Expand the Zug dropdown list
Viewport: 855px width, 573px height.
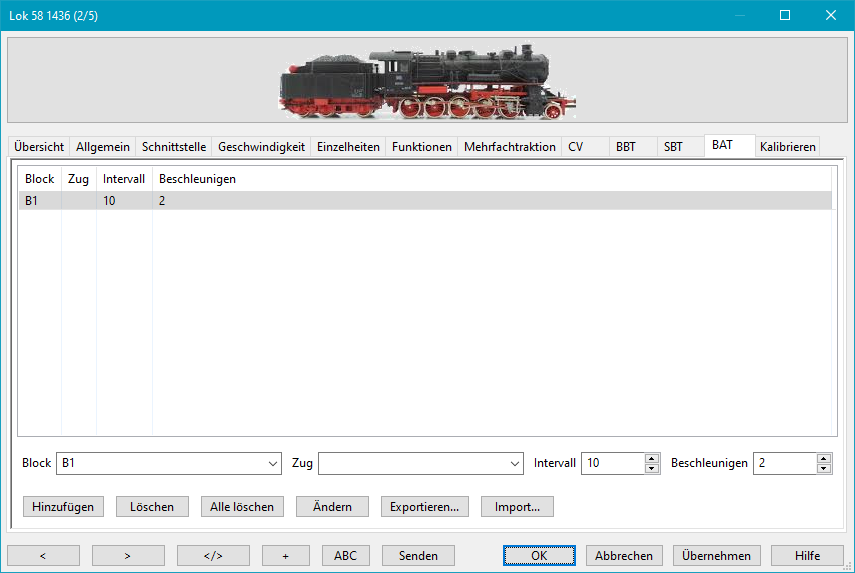[x=515, y=464]
